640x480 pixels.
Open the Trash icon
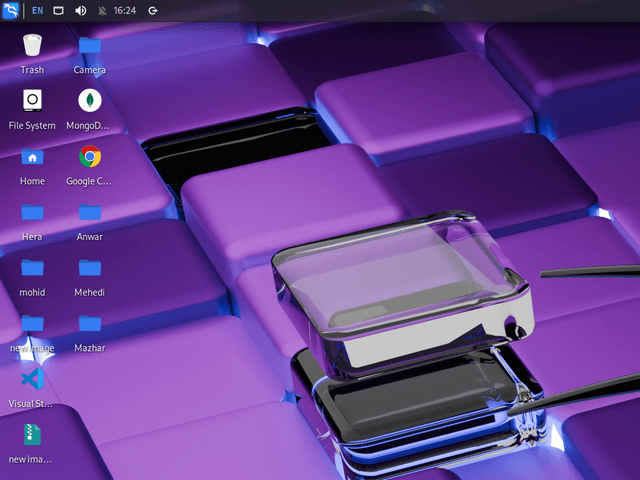point(32,46)
